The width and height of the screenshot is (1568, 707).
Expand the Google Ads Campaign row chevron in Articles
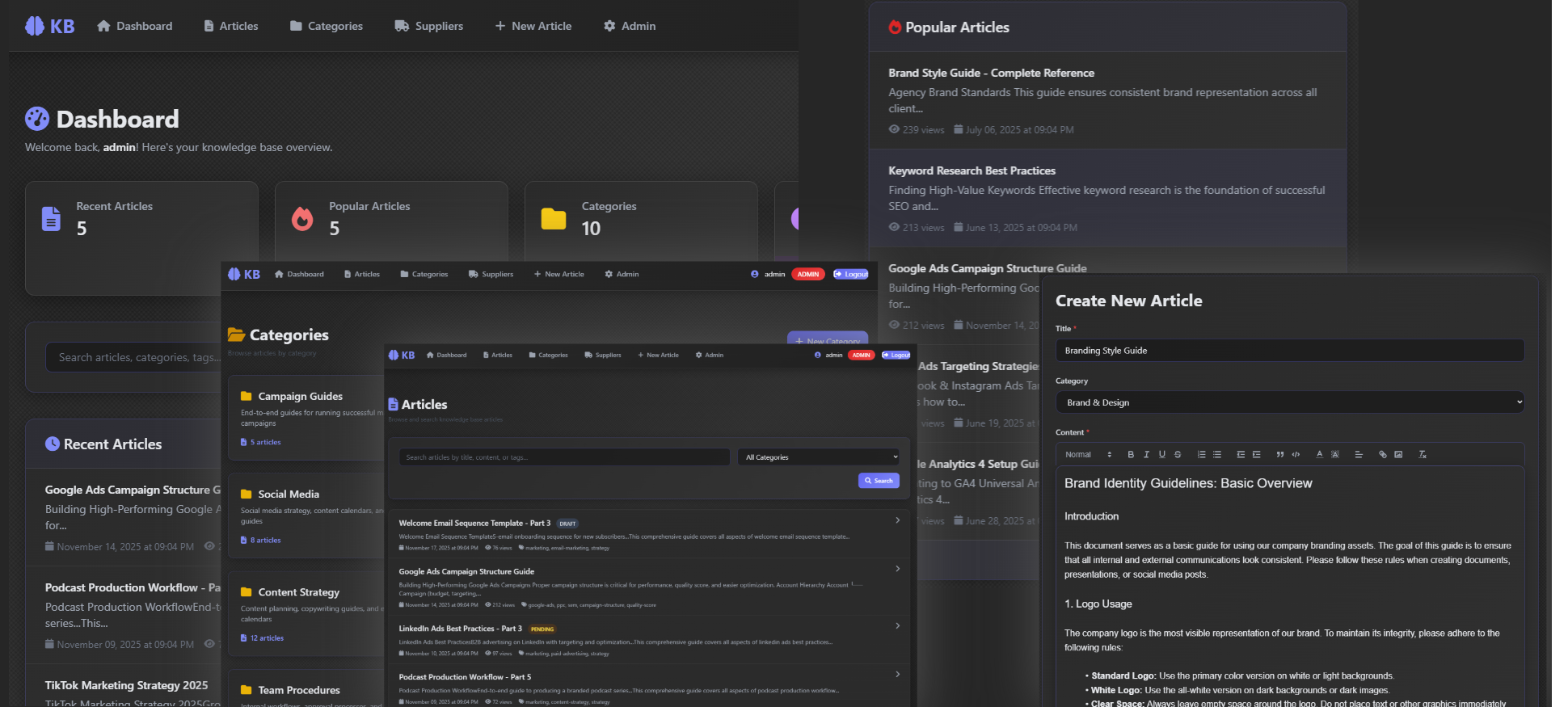click(898, 569)
